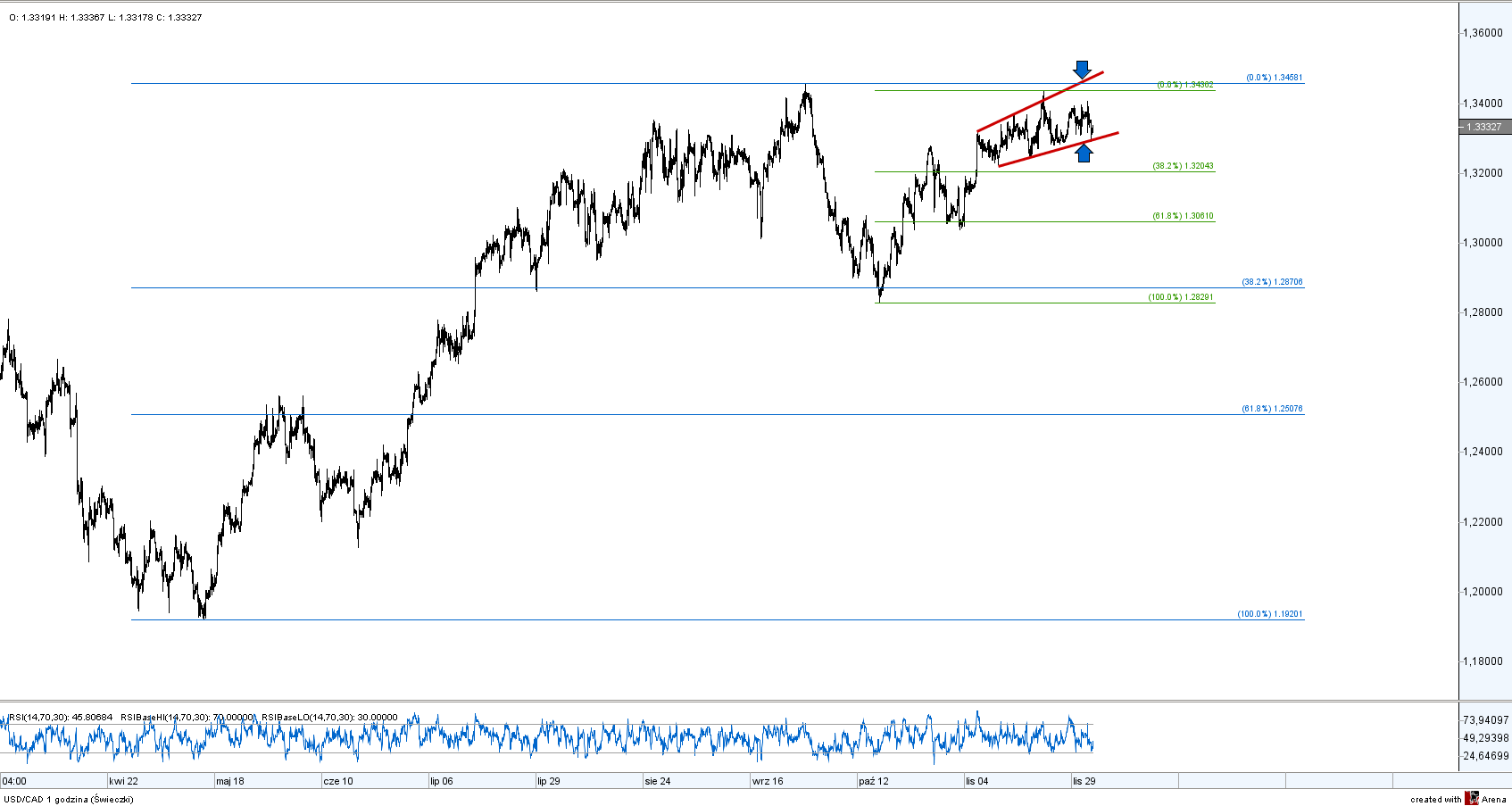1512x806 pixels.
Task: Click the 'sie 24' date label
Action: pyautogui.click(x=658, y=781)
